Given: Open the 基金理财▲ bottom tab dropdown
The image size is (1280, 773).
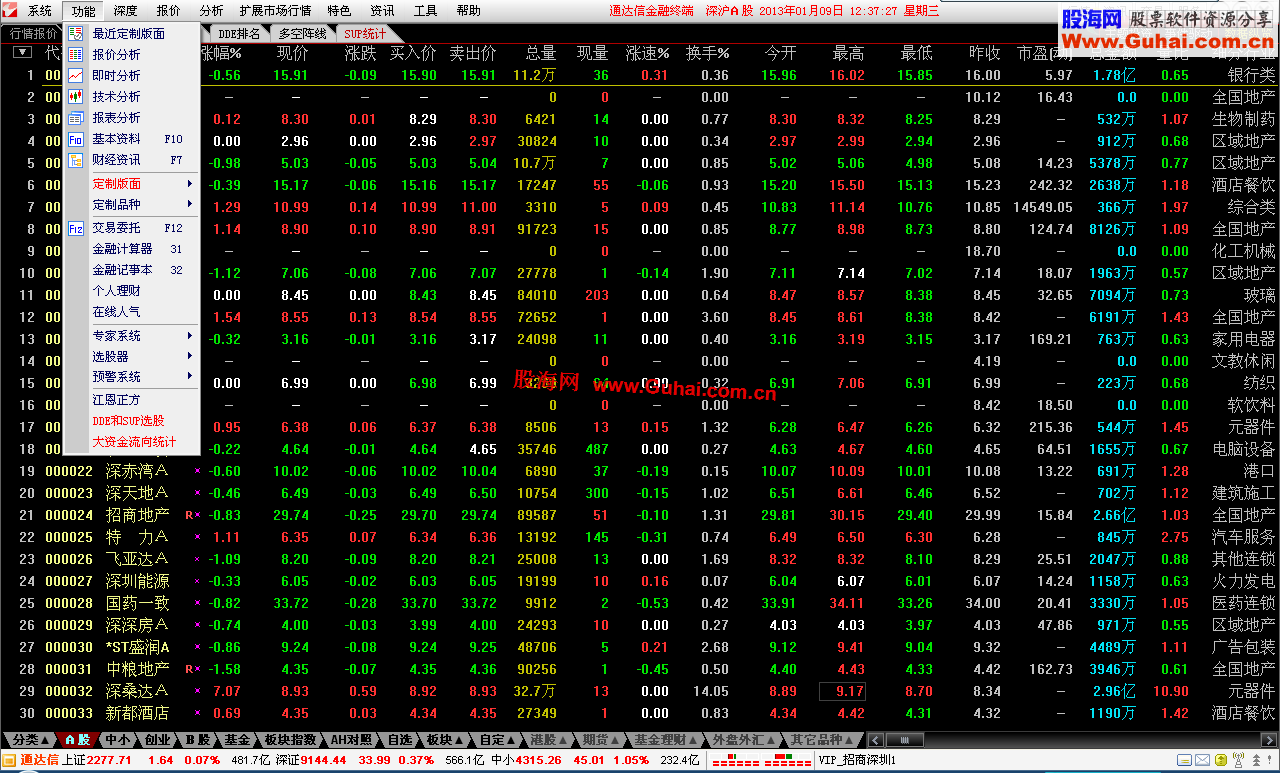Looking at the screenshot, I should coord(666,741).
